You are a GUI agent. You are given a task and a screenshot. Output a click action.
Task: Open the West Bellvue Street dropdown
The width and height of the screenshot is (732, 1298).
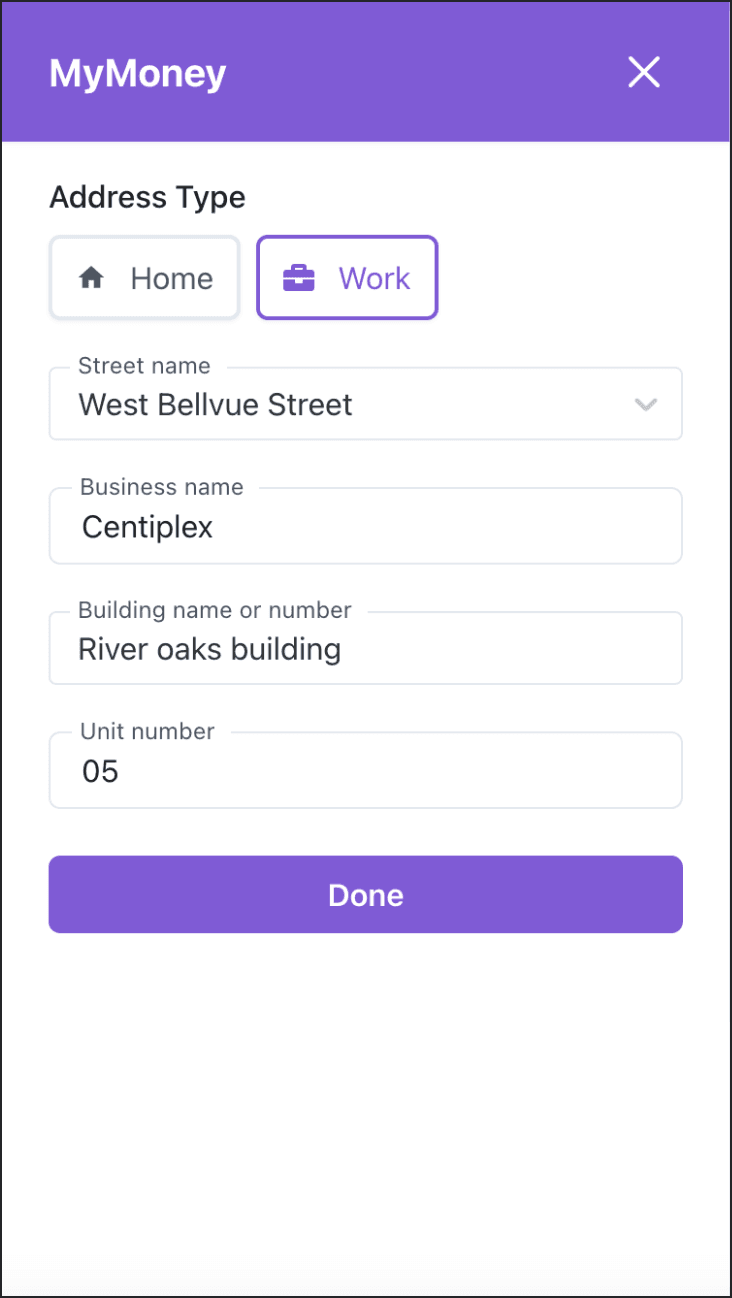[x=340, y=405]
